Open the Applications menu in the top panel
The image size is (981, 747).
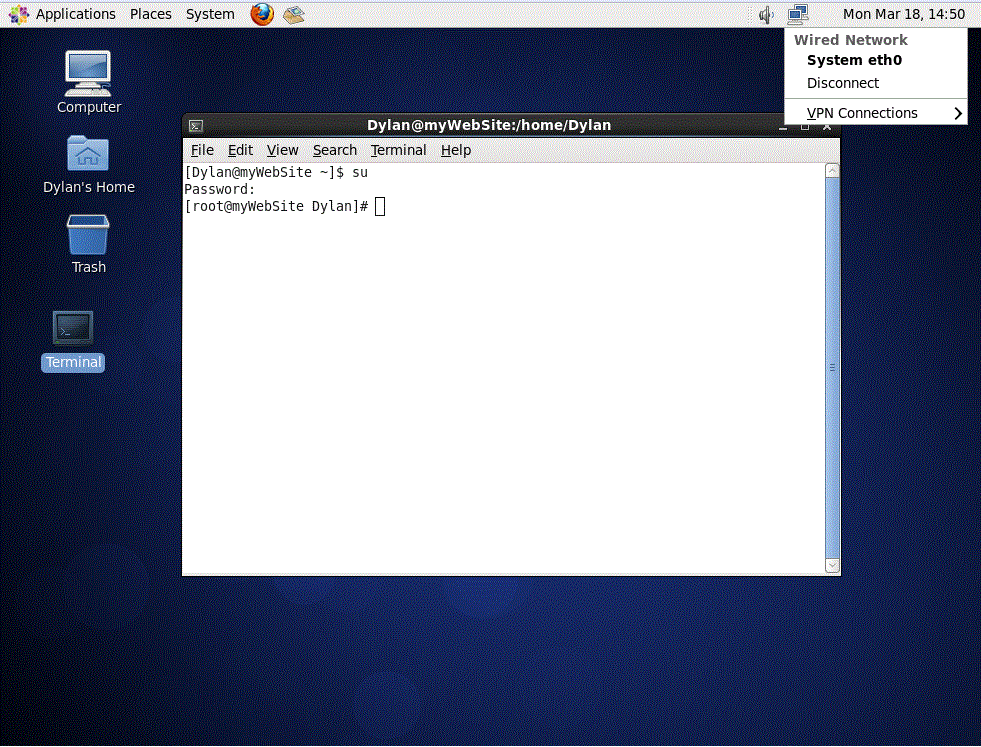[76, 13]
